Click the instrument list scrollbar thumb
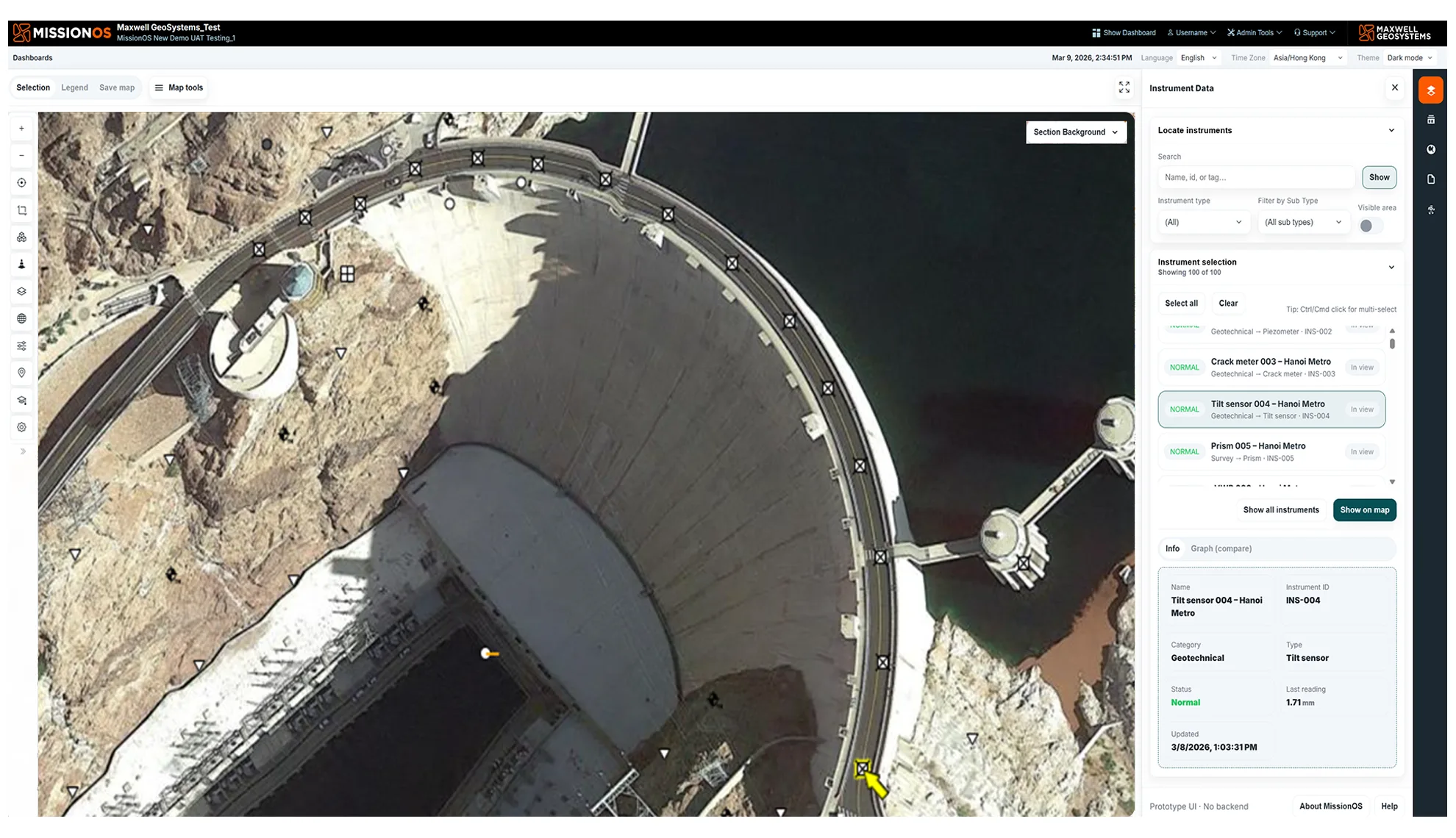 1392,344
